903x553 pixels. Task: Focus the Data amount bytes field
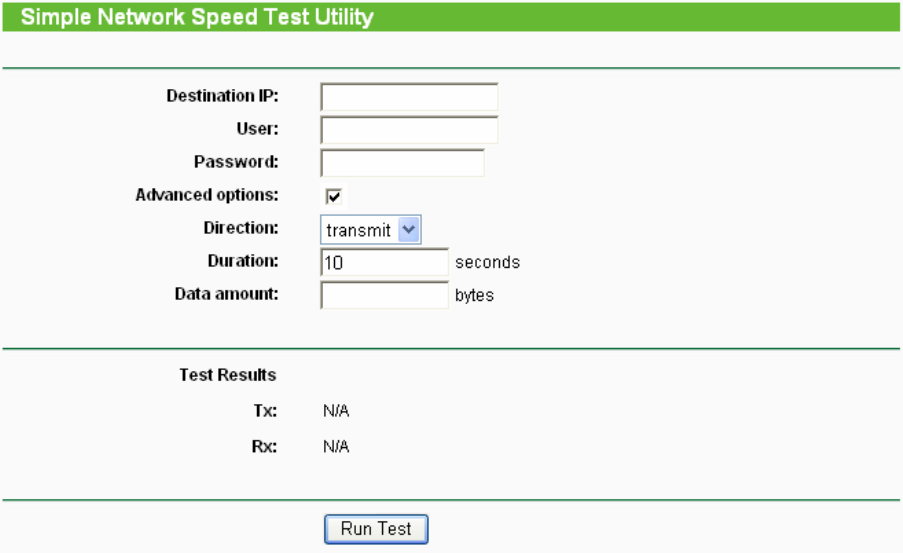click(x=384, y=295)
